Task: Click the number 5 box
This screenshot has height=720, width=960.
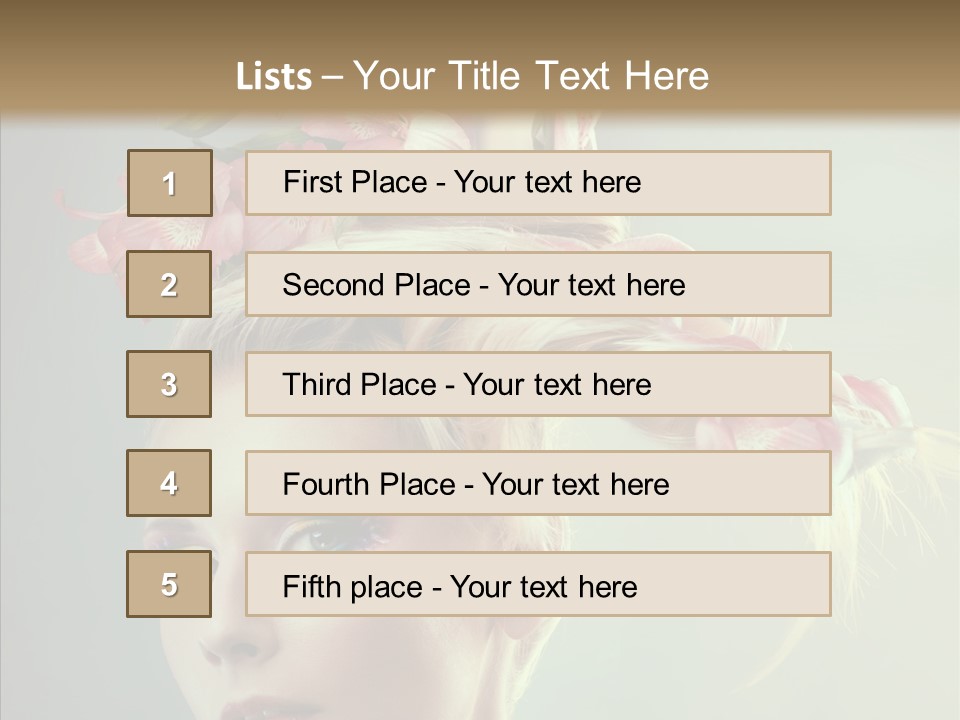Action: click(x=170, y=584)
